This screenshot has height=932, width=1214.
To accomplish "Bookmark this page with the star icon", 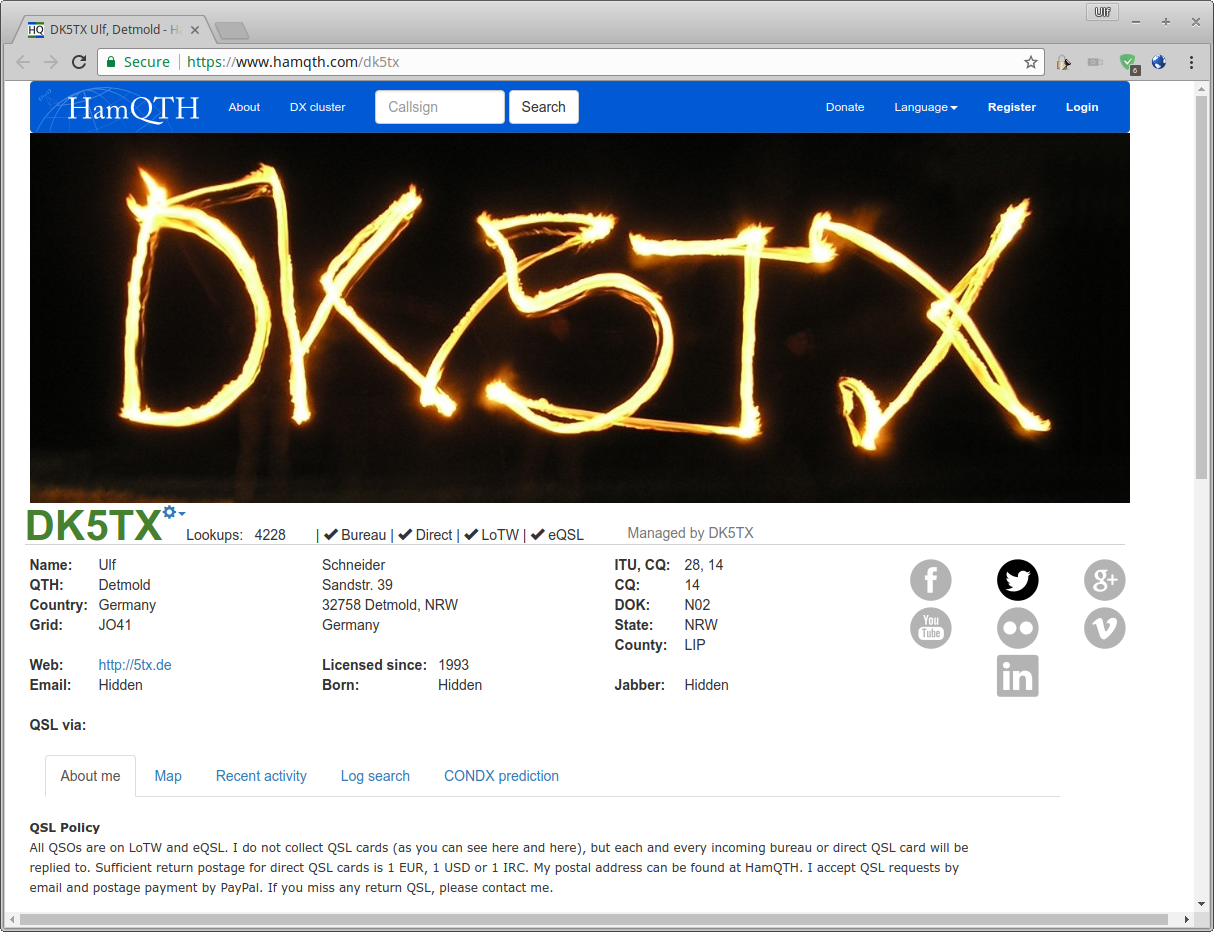I will tap(1031, 62).
